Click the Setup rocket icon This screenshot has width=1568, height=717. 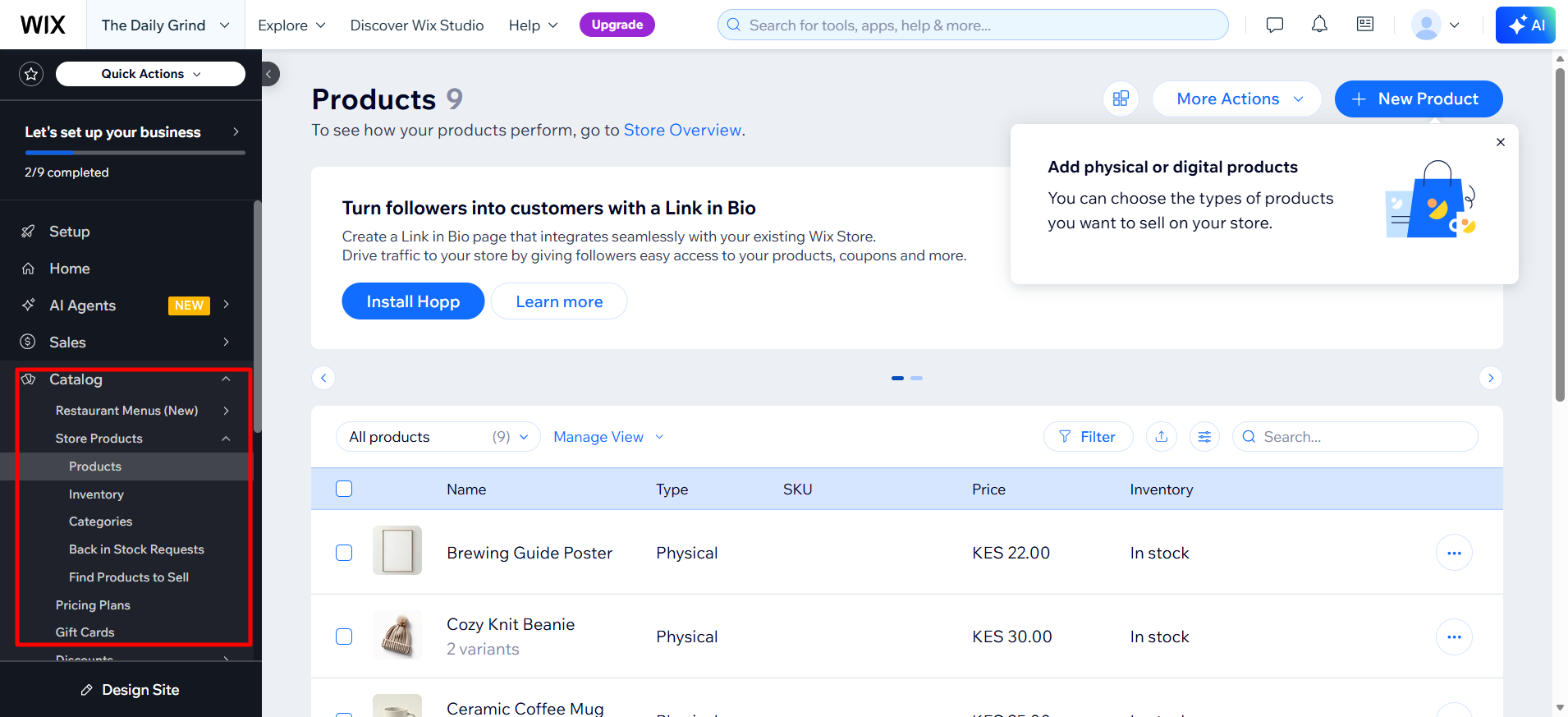pos(28,232)
